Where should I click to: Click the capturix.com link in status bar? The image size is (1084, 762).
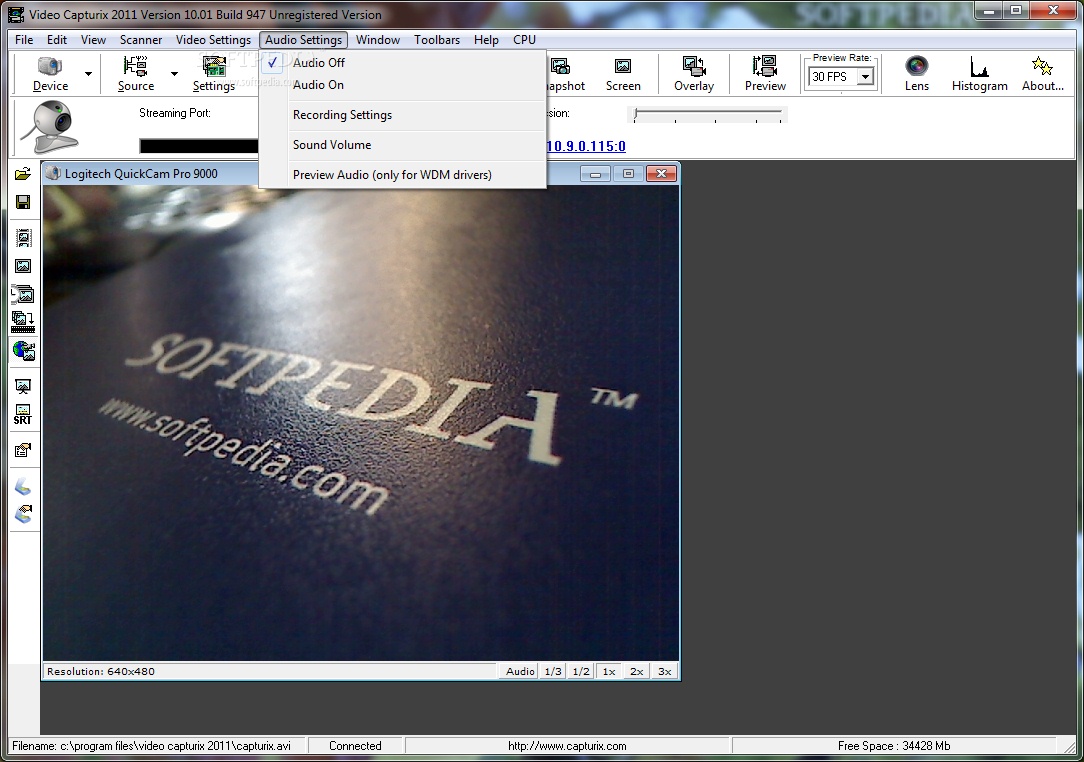pyautogui.click(x=567, y=745)
